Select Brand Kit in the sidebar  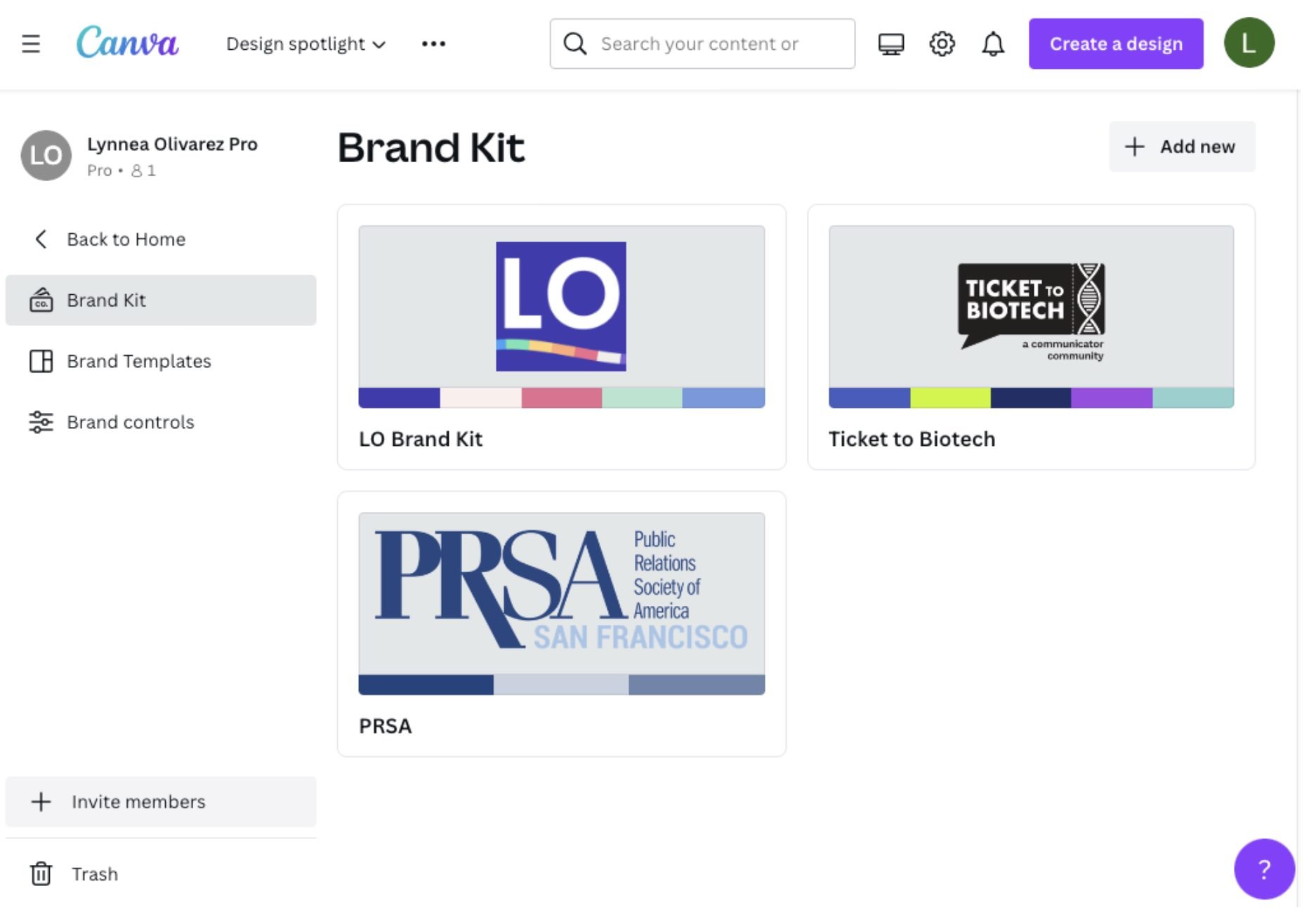click(x=161, y=301)
